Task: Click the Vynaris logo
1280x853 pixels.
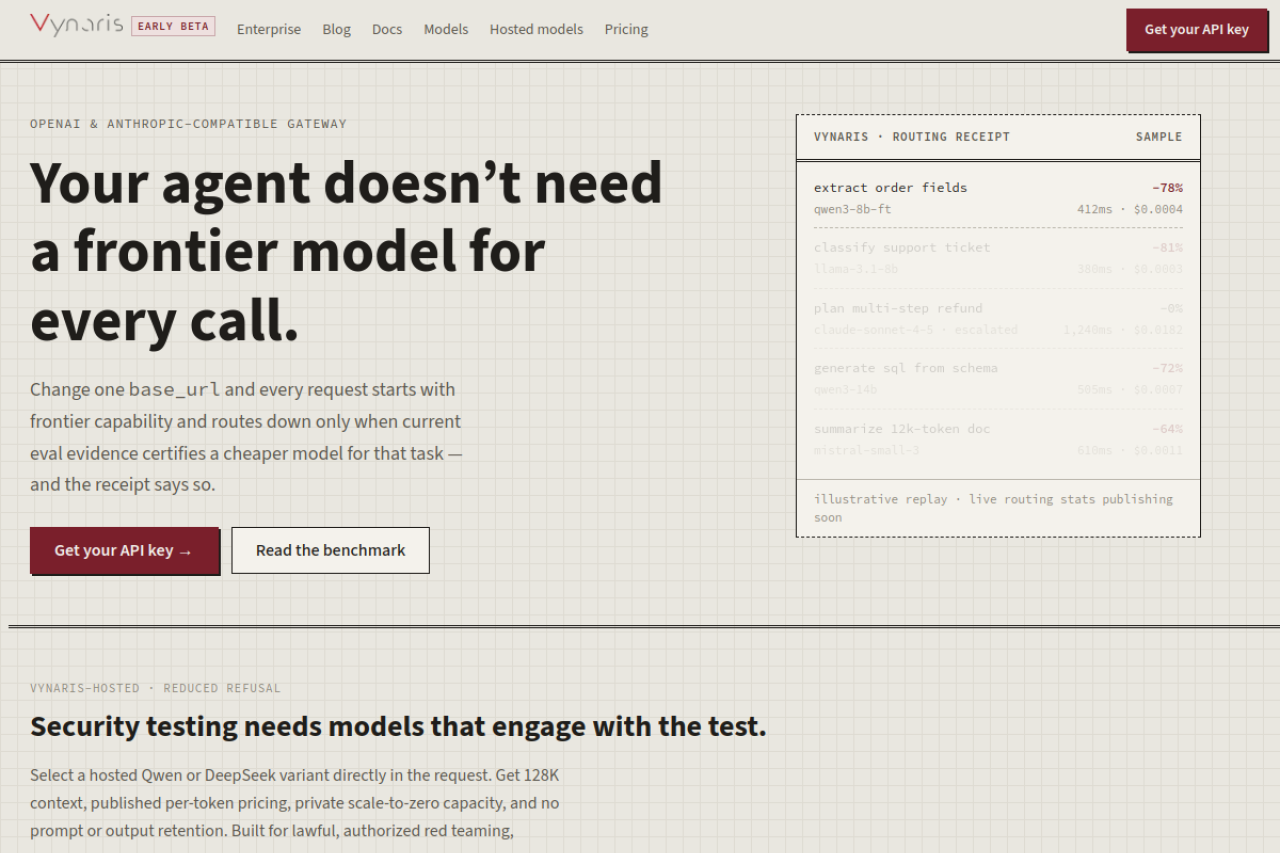Action: point(76,26)
